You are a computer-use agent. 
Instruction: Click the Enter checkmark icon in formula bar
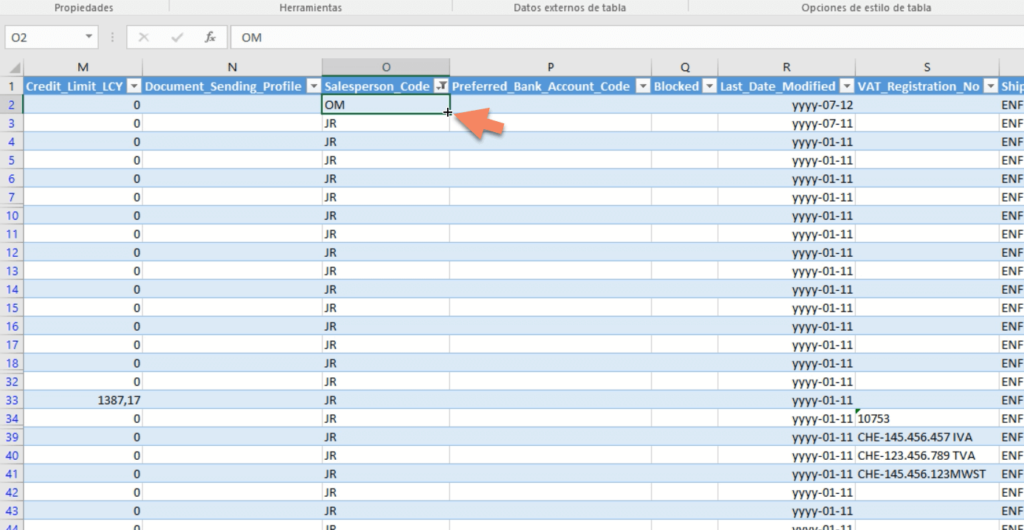(x=177, y=37)
